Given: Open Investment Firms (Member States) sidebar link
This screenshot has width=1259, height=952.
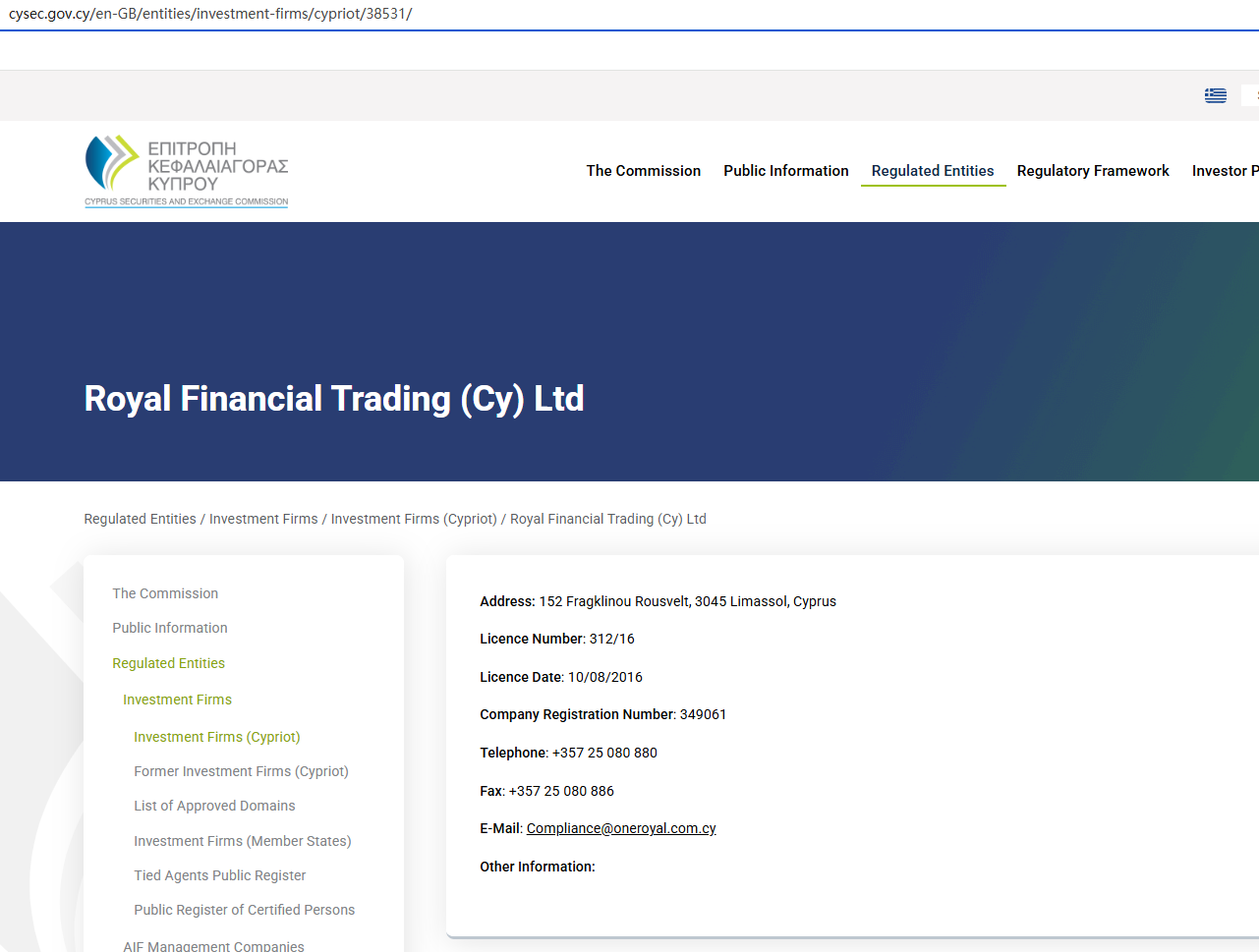Looking at the screenshot, I should coord(243,841).
